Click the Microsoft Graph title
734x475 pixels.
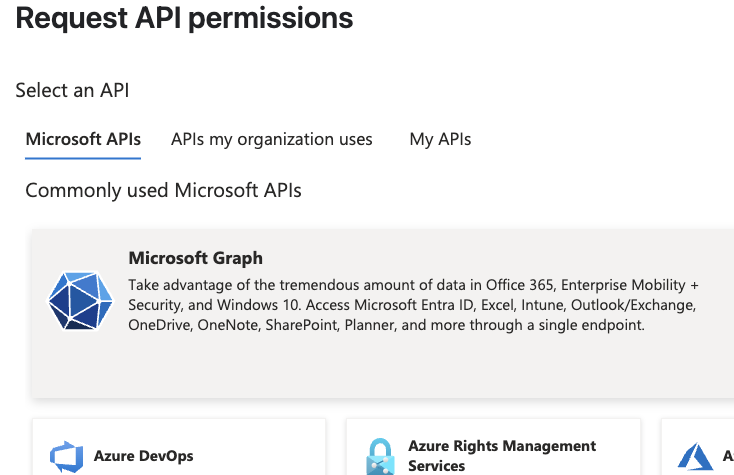pos(196,258)
